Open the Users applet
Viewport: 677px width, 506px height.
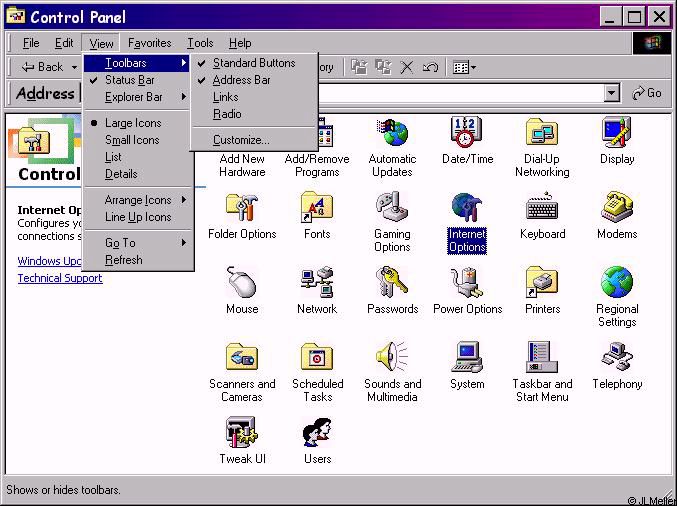tap(317, 440)
